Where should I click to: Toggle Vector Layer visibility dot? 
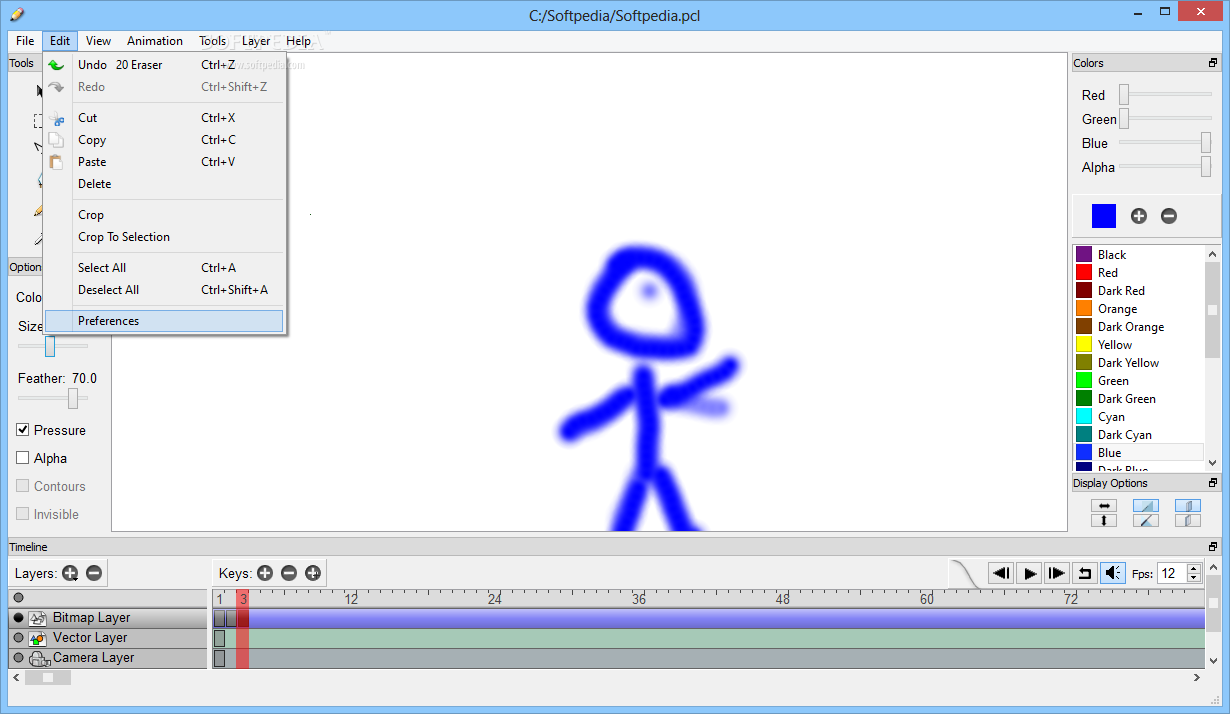[18, 638]
